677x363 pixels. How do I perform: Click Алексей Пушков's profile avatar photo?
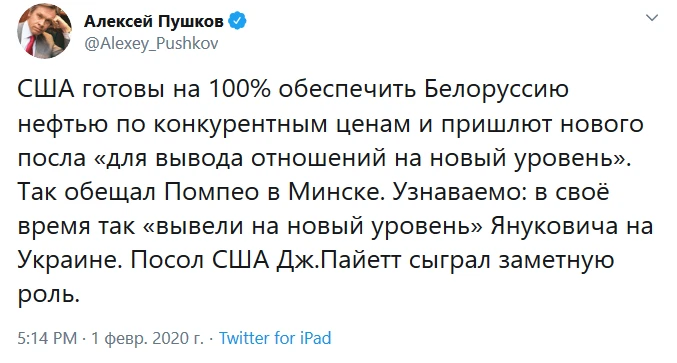pyautogui.click(x=44, y=31)
